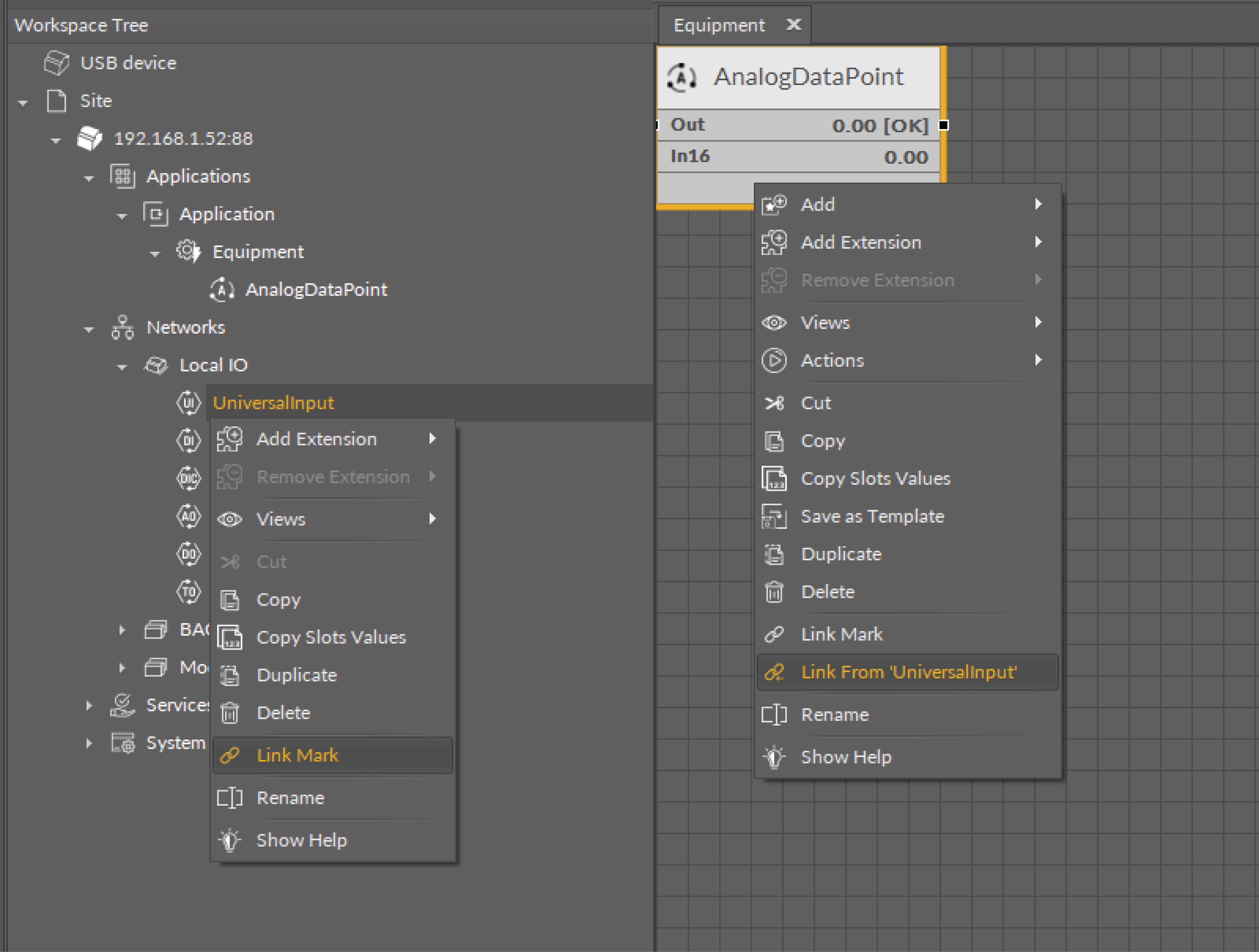This screenshot has height=952, width=1259.
Task: Select Copy Slots Values in left menu
Action: coord(331,637)
